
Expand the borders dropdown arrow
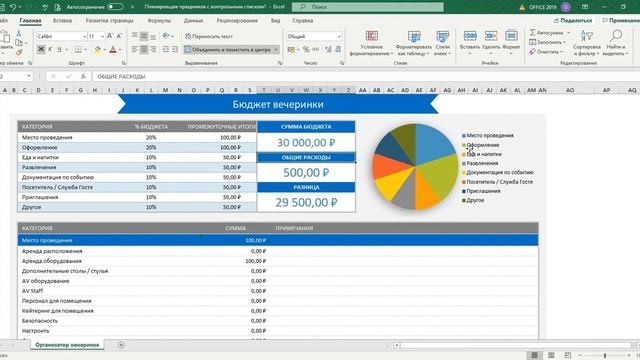tap(86, 50)
